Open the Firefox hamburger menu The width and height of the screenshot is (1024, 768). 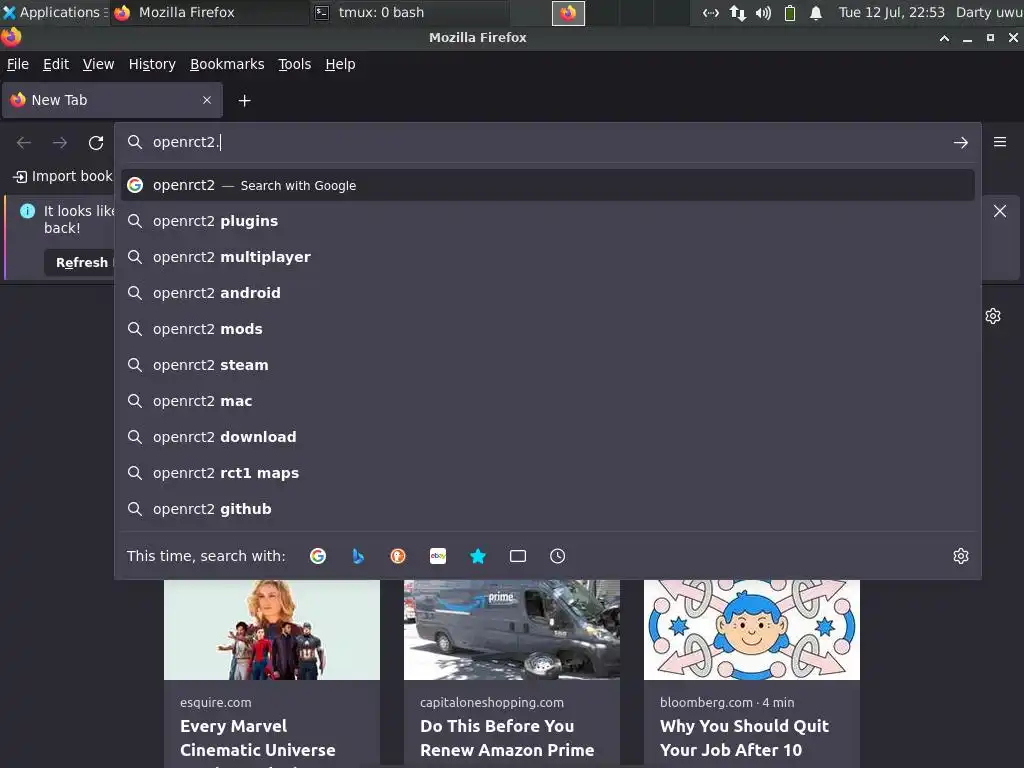tap(1000, 142)
